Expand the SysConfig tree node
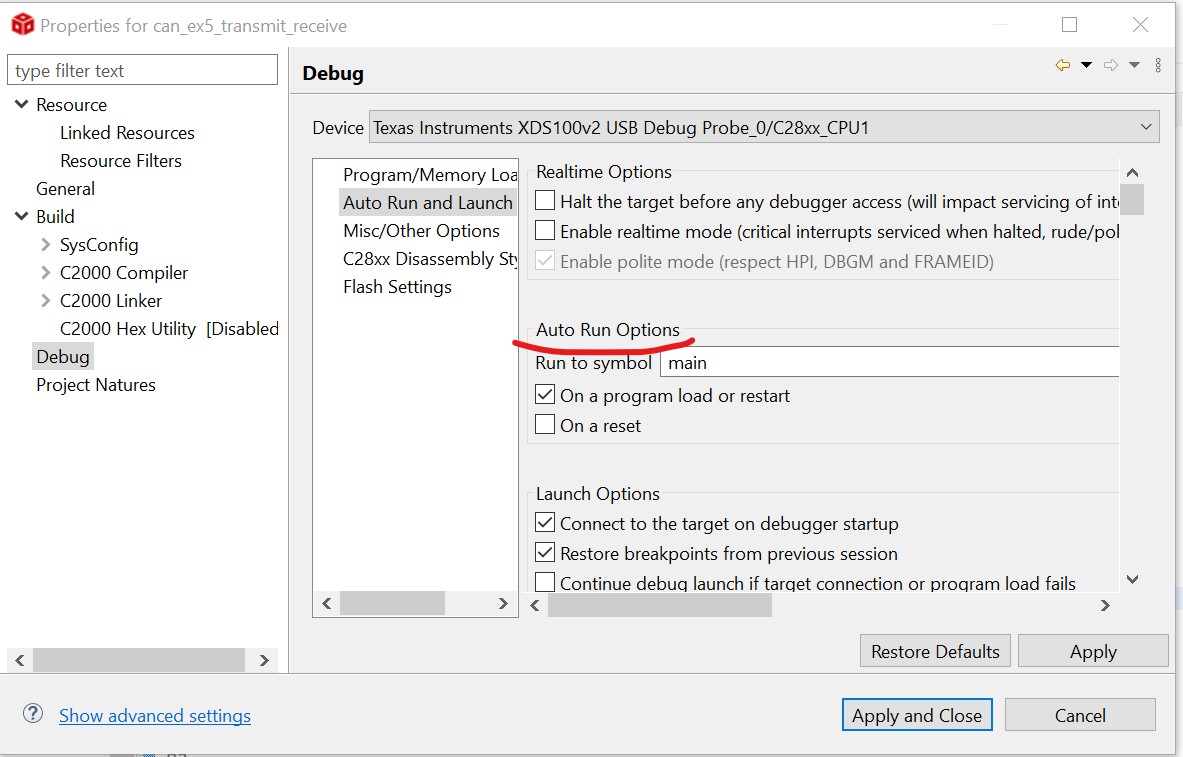This screenshot has height=757, width=1183. (45, 244)
